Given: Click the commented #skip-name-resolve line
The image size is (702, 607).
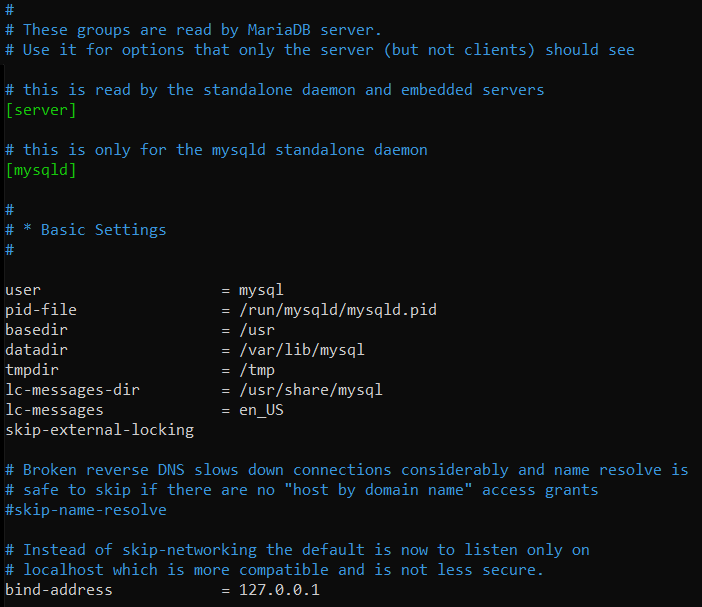Looking at the screenshot, I should (86, 510).
